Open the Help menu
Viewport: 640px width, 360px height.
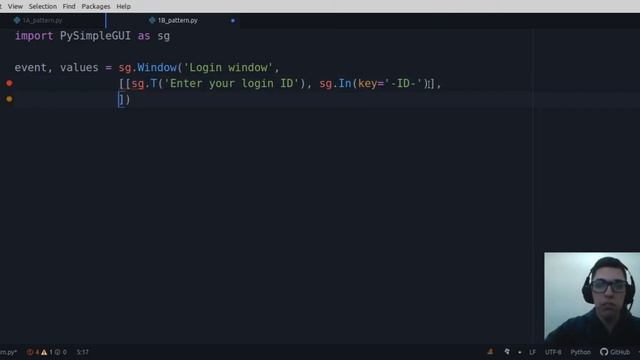pyautogui.click(x=123, y=7)
